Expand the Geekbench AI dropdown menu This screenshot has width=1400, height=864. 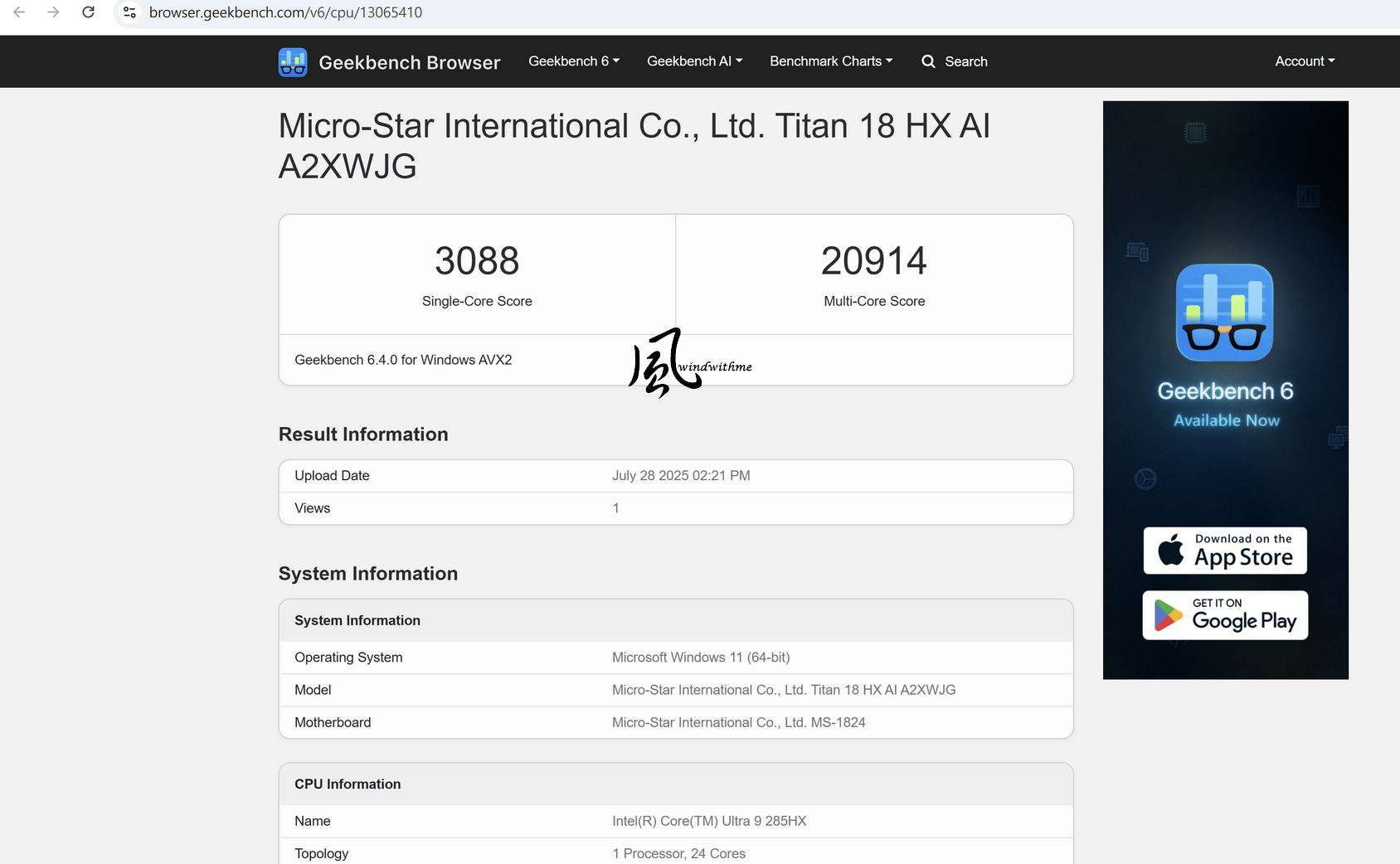[695, 61]
